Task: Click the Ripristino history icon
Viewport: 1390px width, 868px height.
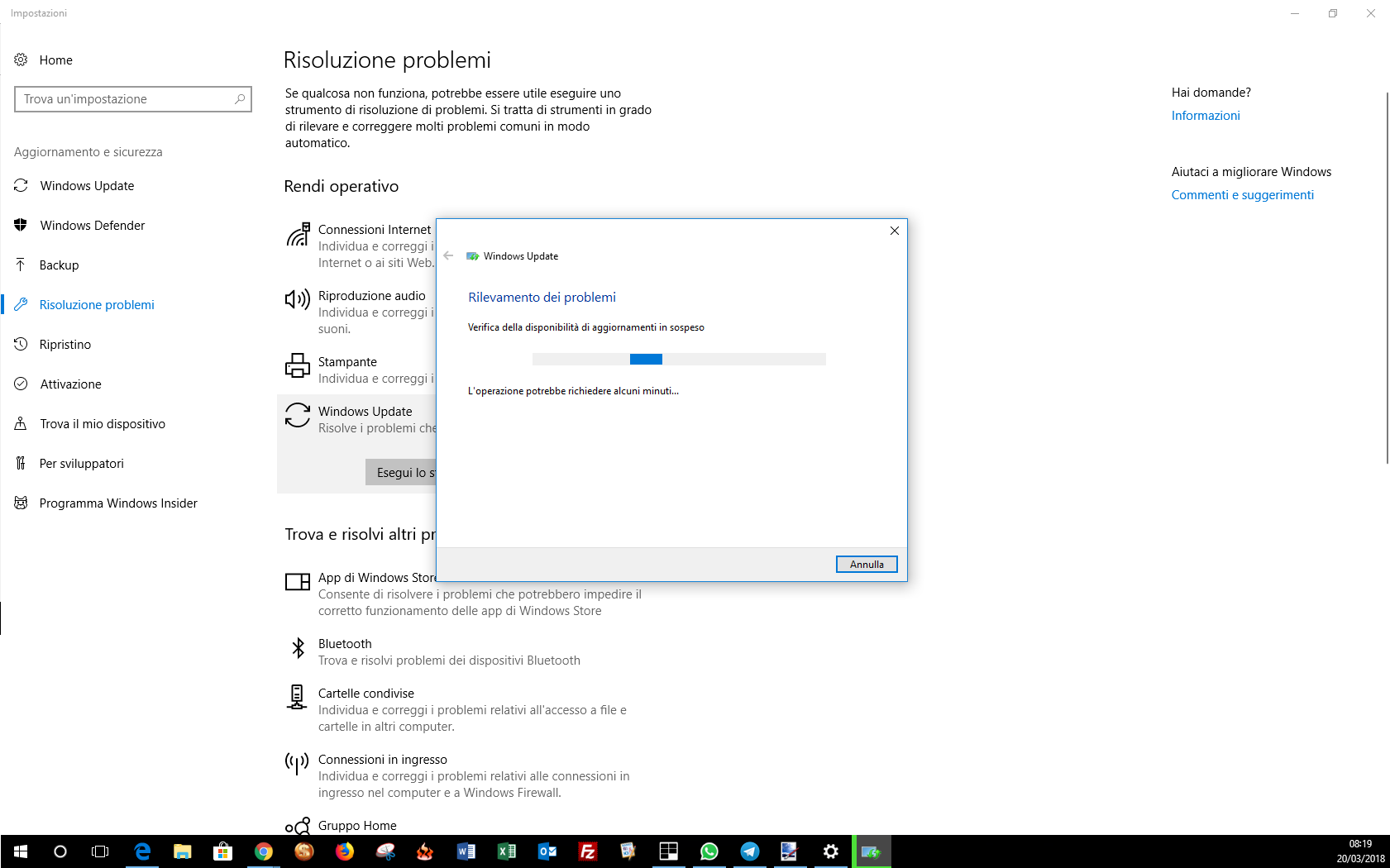Action: click(21, 345)
